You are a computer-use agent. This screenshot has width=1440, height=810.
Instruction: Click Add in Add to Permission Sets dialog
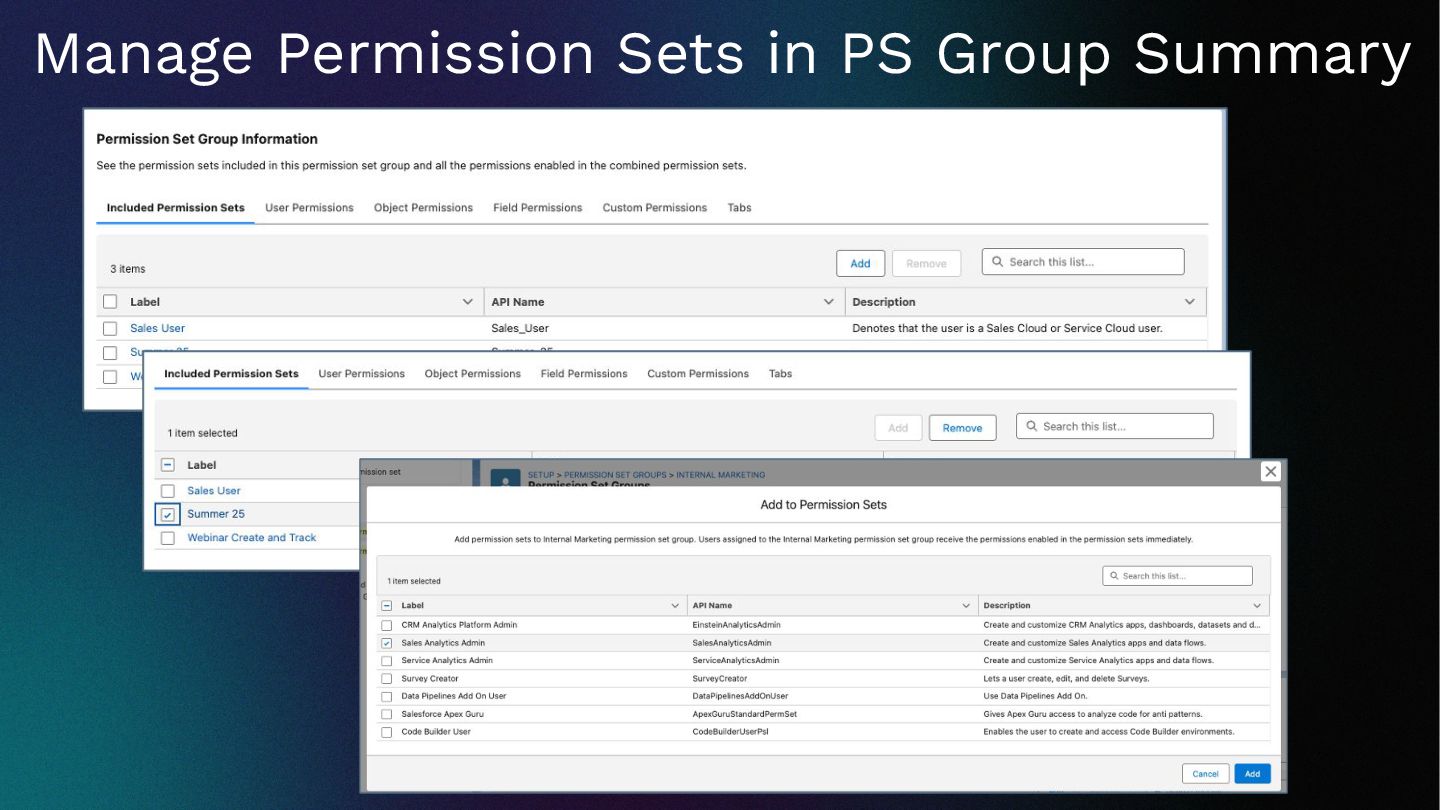tap(1252, 774)
